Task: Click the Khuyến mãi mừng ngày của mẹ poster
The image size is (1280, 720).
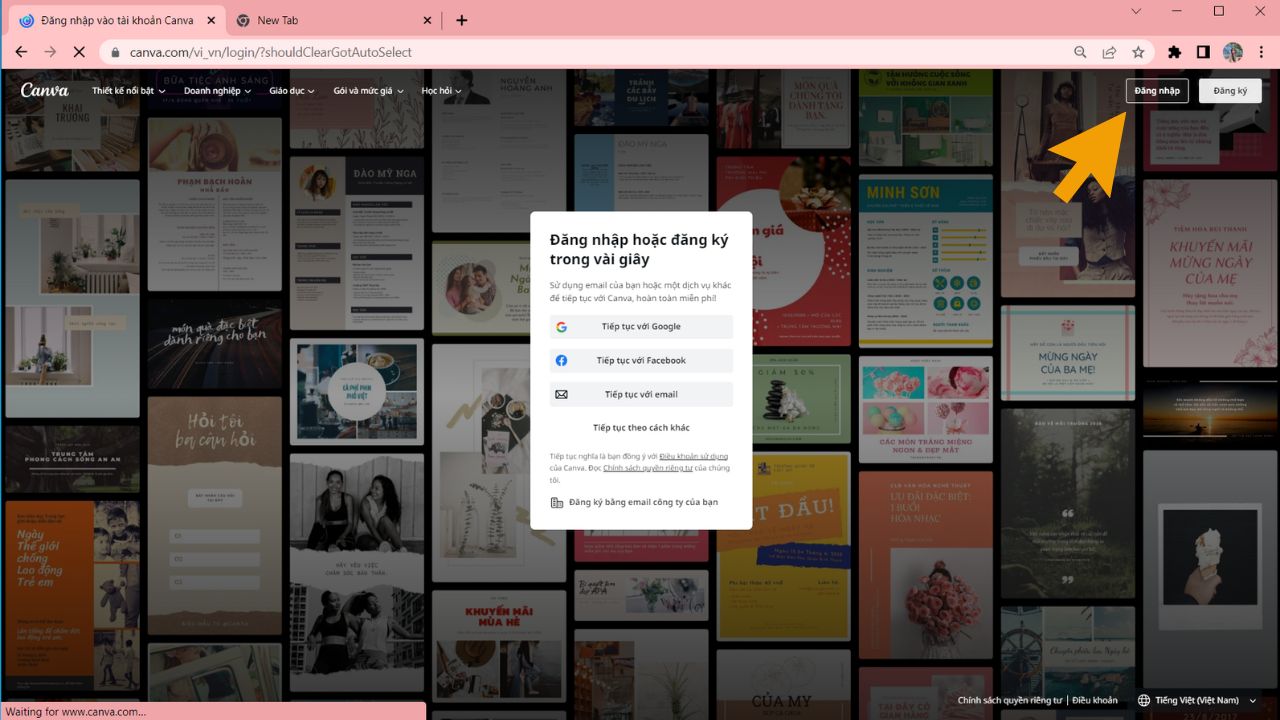Action: [1210, 273]
